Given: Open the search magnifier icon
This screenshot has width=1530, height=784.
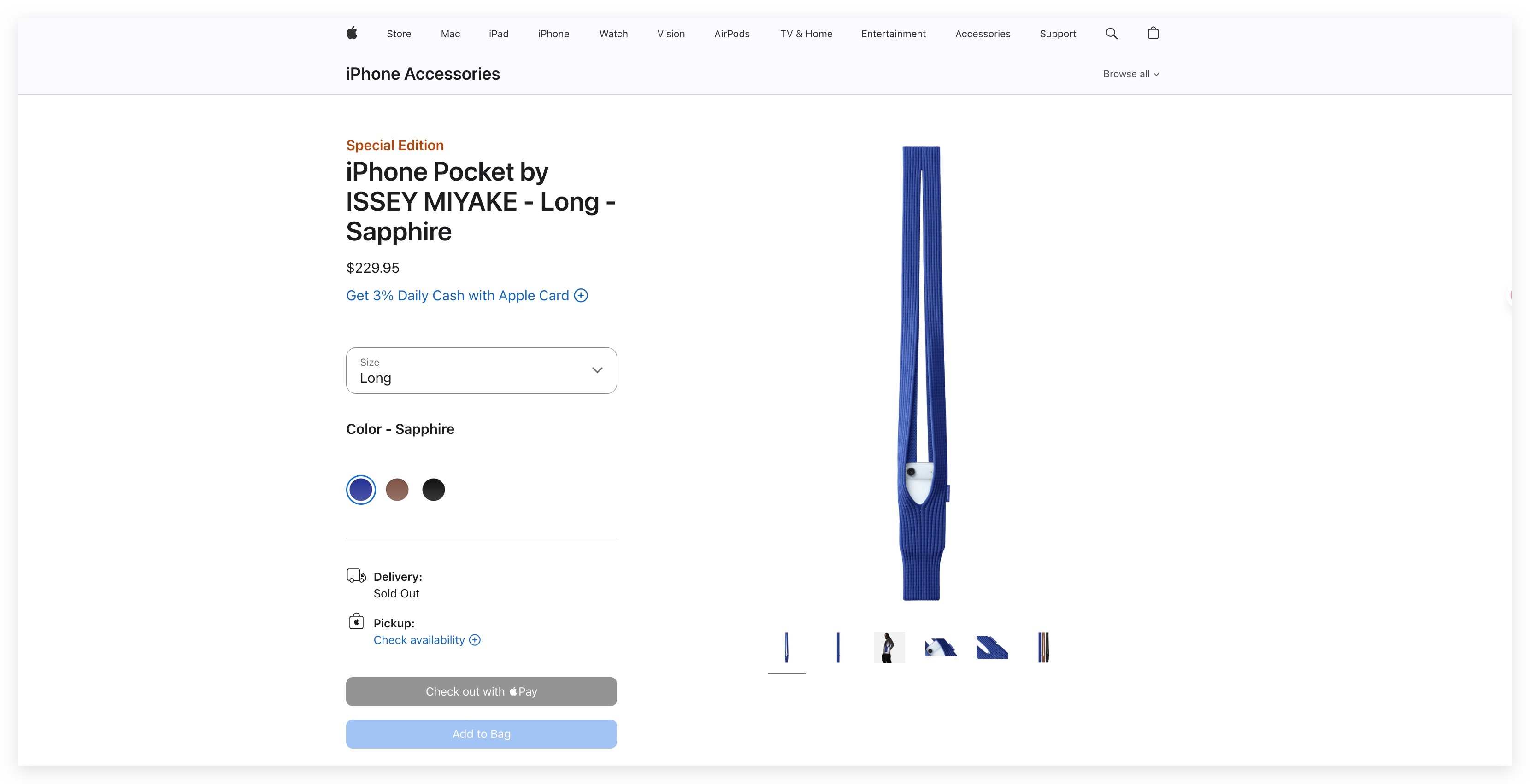Looking at the screenshot, I should coord(1111,33).
